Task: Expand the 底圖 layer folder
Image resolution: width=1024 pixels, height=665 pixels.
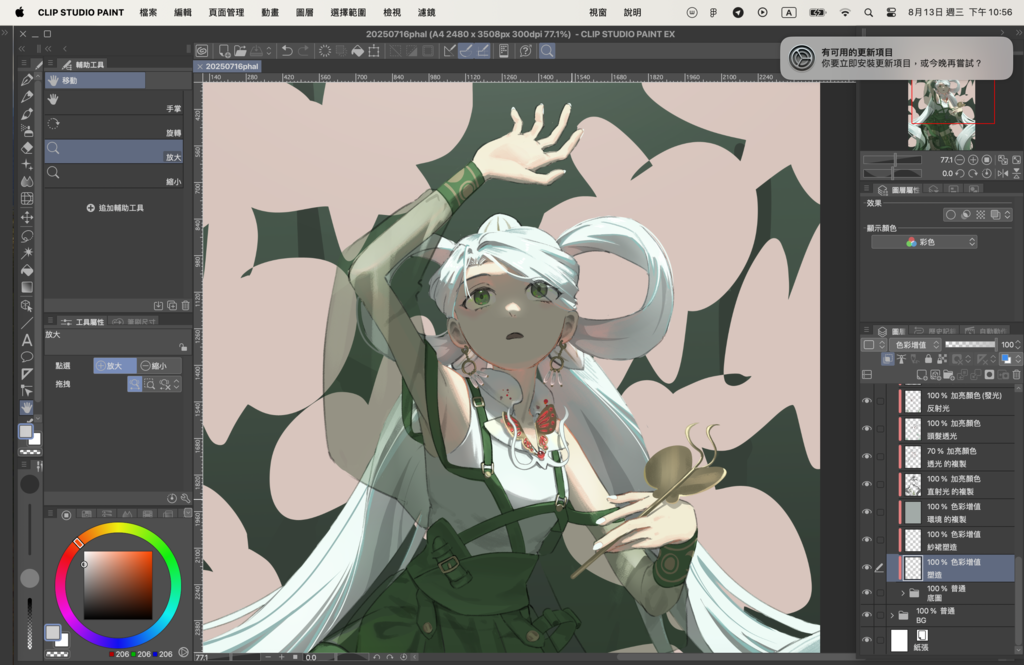Action: (x=903, y=593)
